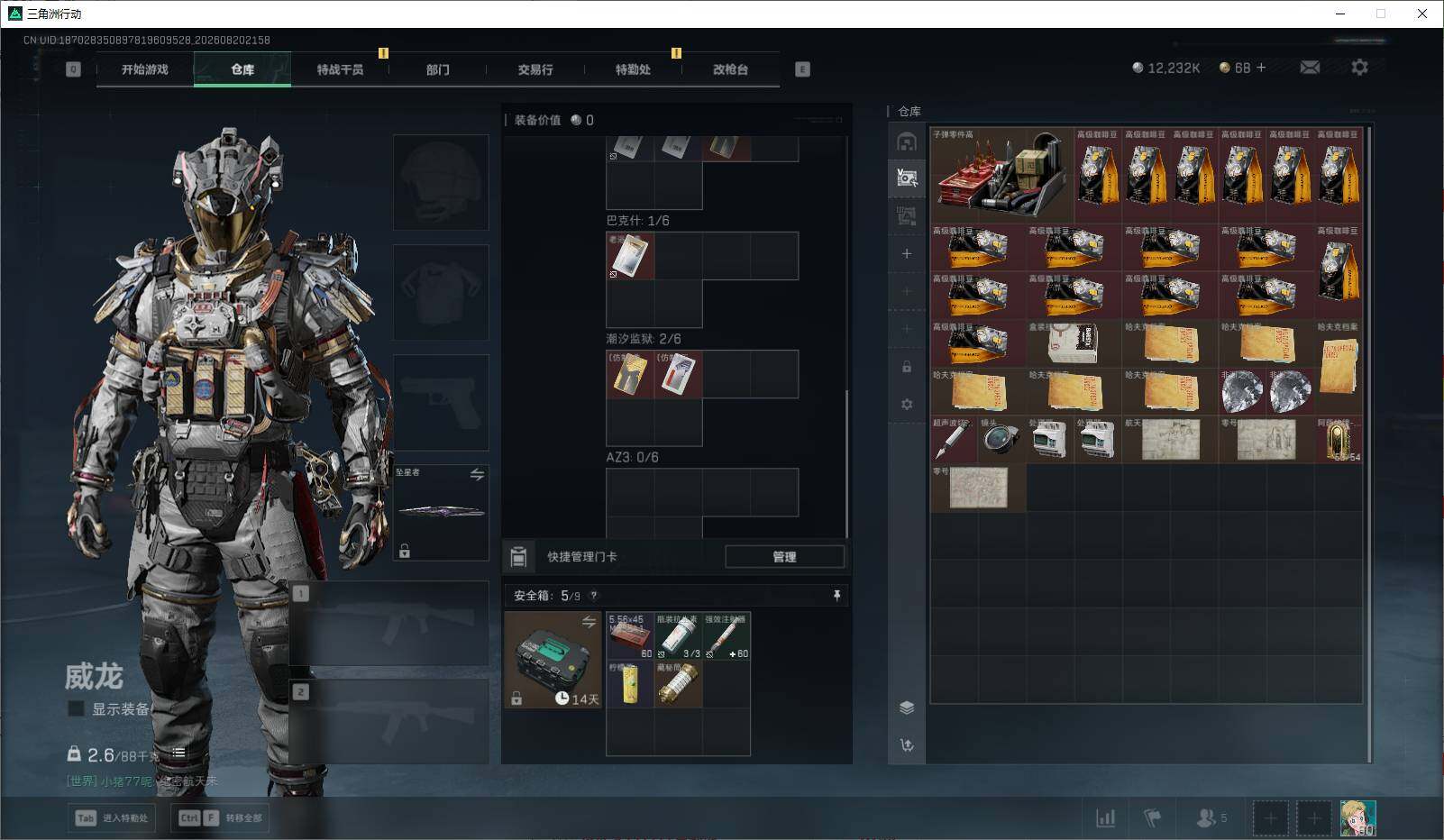Click the Ctrl F 转移全部 button
The height and width of the screenshot is (840, 1444).
click(x=221, y=818)
